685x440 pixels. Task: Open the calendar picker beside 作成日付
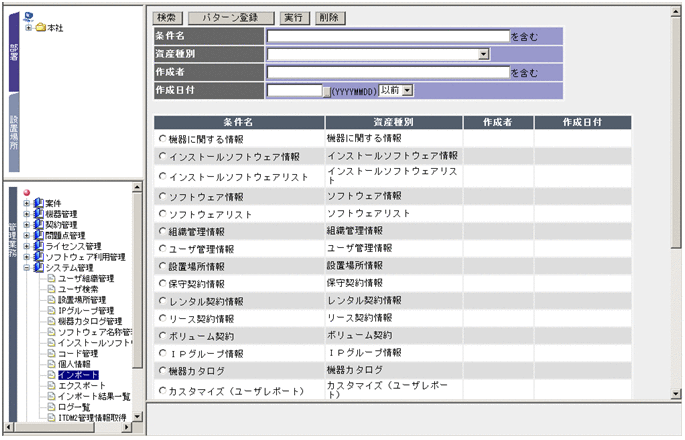pos(327,92)
